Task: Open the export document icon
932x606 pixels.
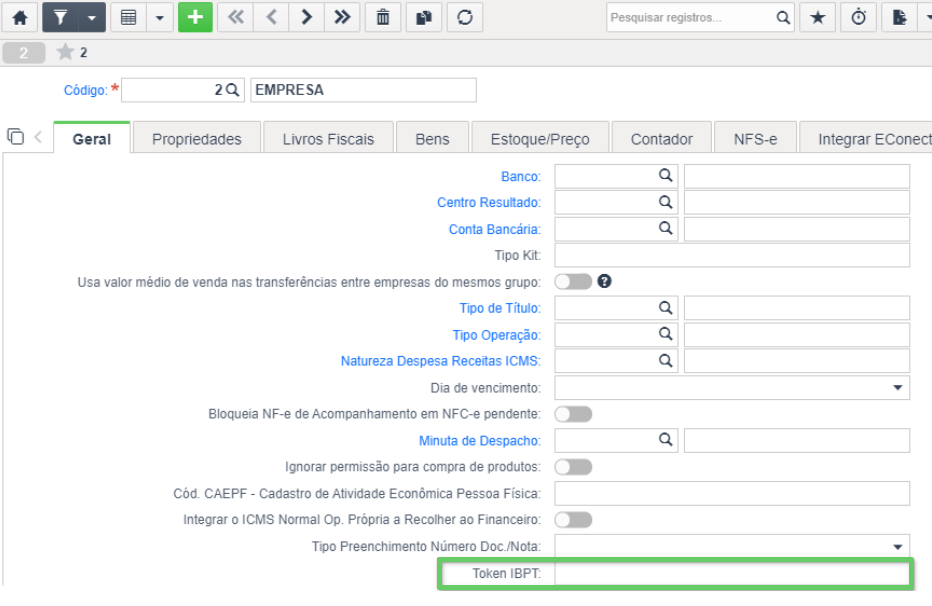Action: click(x=899, y=17)
